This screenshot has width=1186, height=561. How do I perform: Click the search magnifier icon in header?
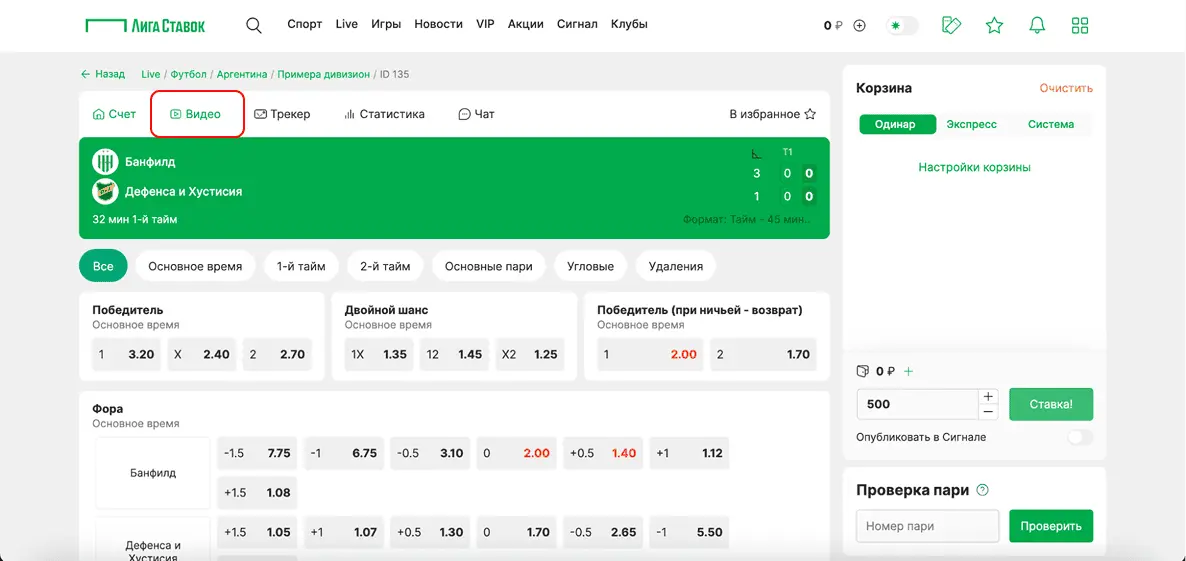[254, 25]
